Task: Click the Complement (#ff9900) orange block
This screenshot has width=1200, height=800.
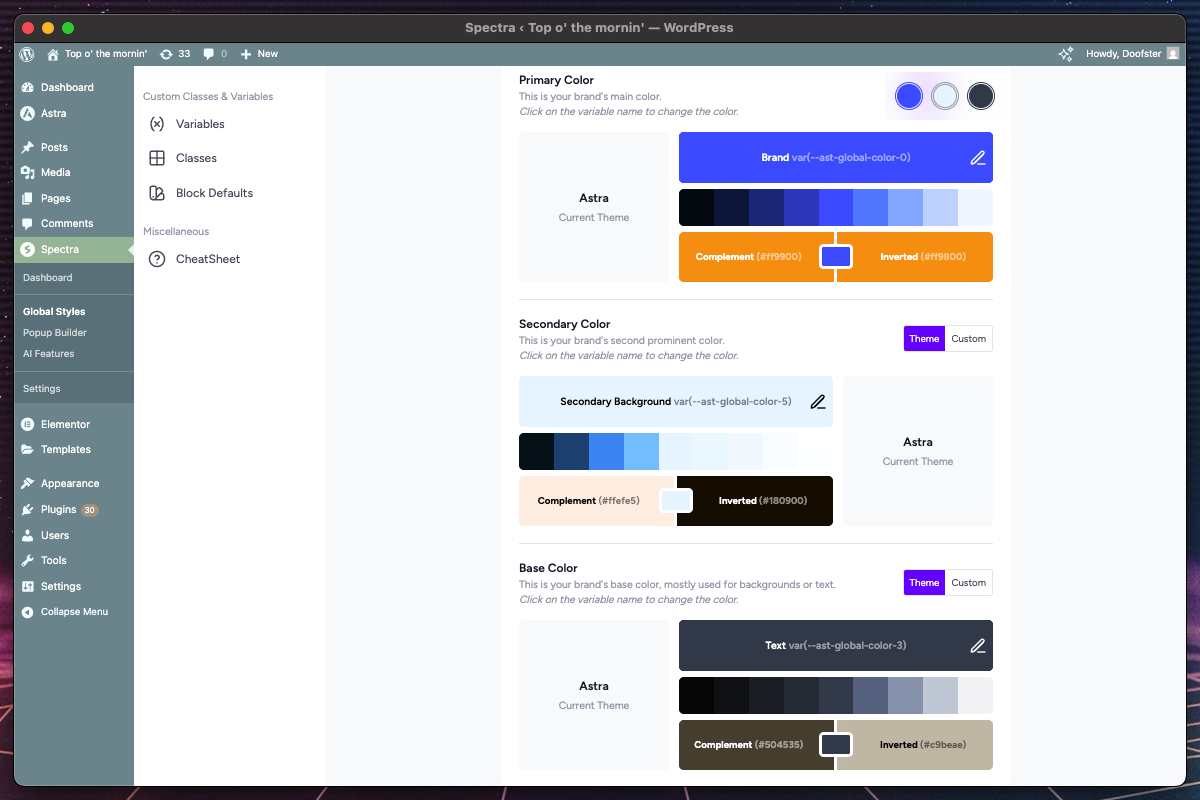Action: coord(748,257)
